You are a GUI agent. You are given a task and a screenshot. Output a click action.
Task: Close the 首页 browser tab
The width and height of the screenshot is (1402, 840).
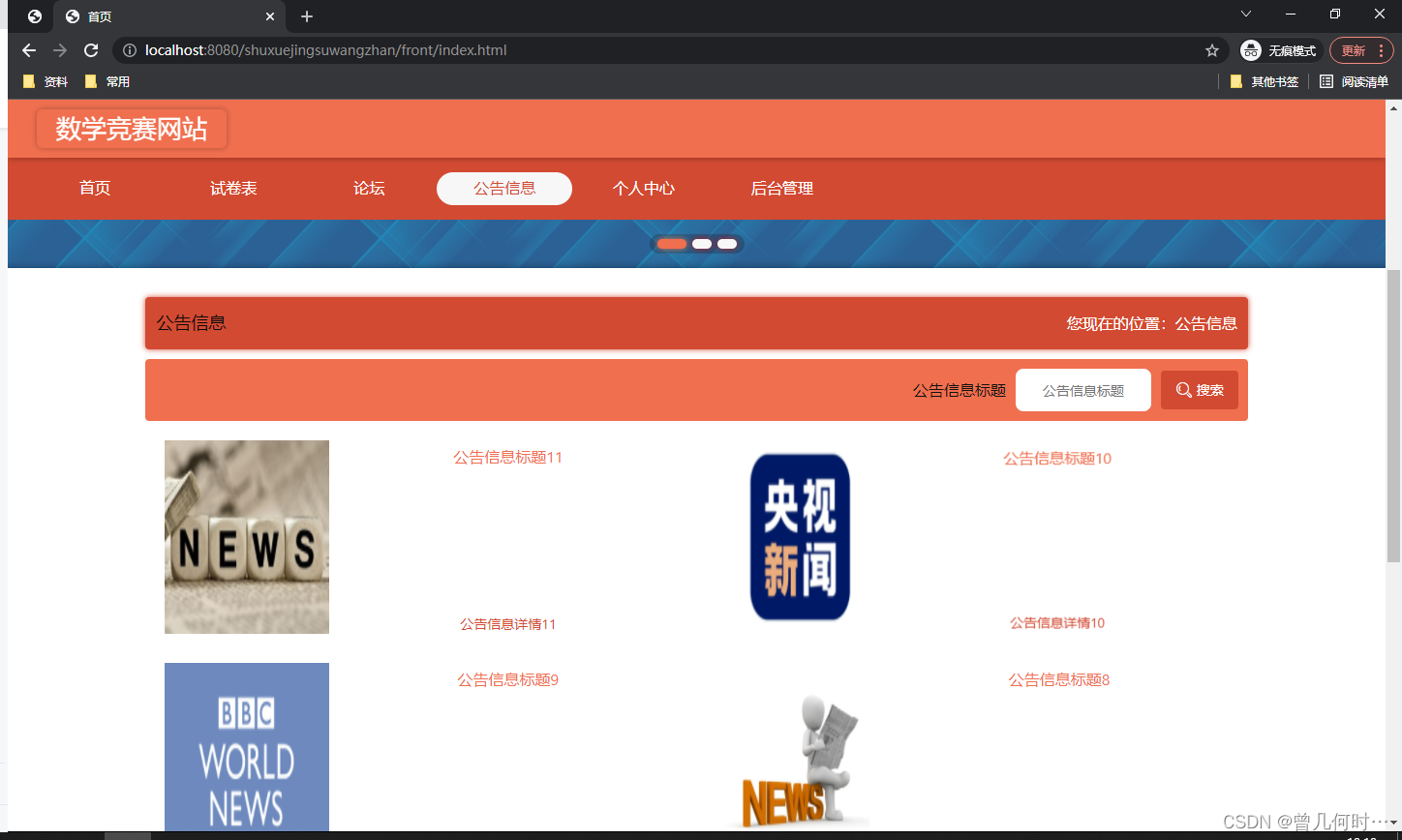pos(270,16)
